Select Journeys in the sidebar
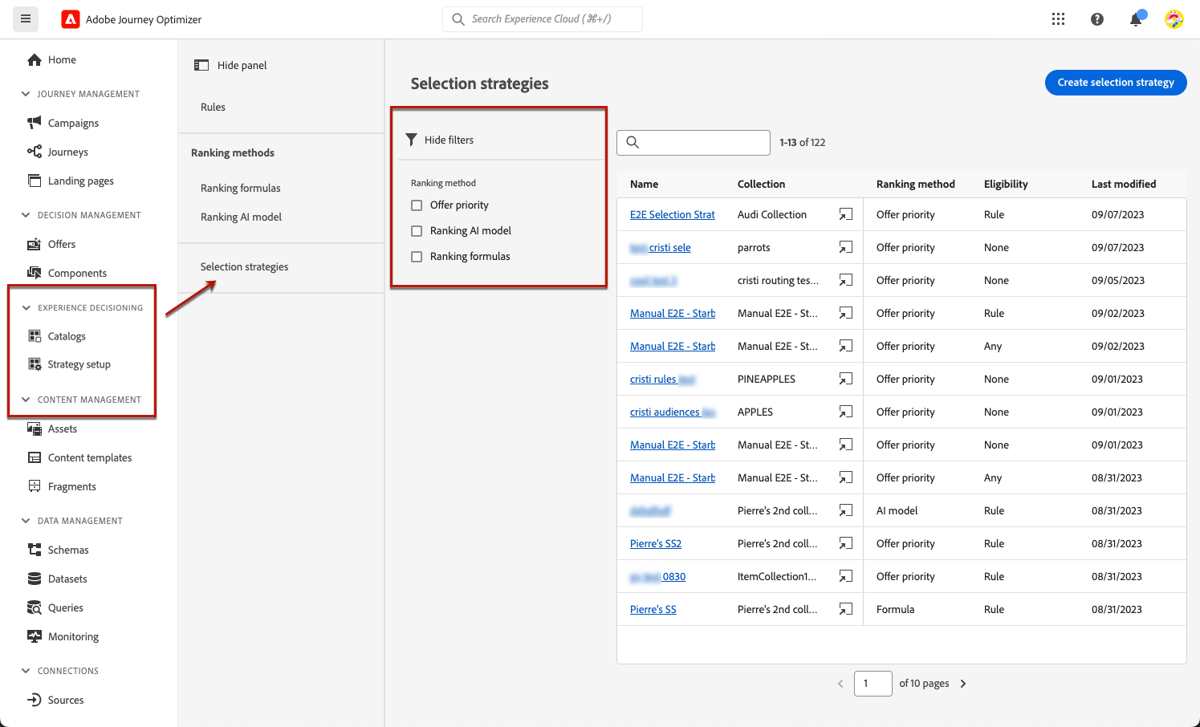The height and width of the screenshot is (727, 1200). click(66, 151)
